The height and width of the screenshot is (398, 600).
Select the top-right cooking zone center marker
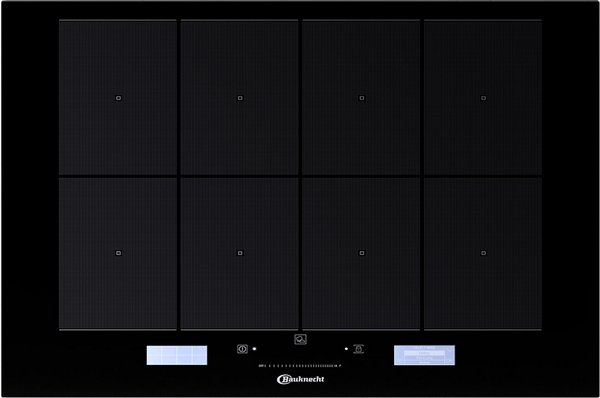[483, 98]
